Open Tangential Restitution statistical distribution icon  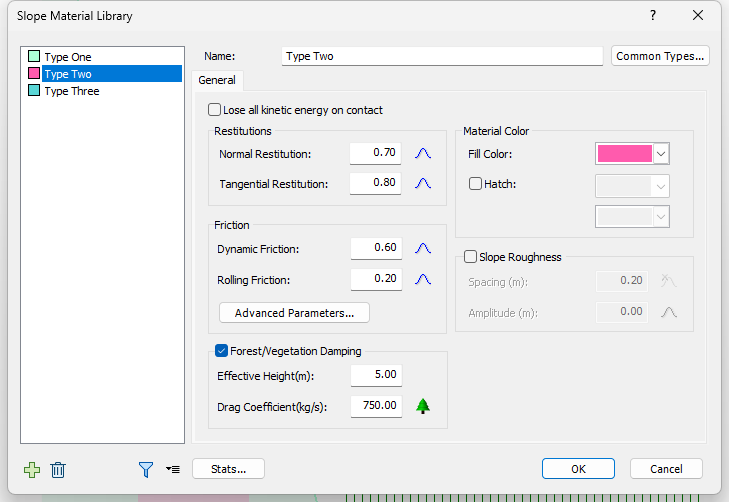422,184
